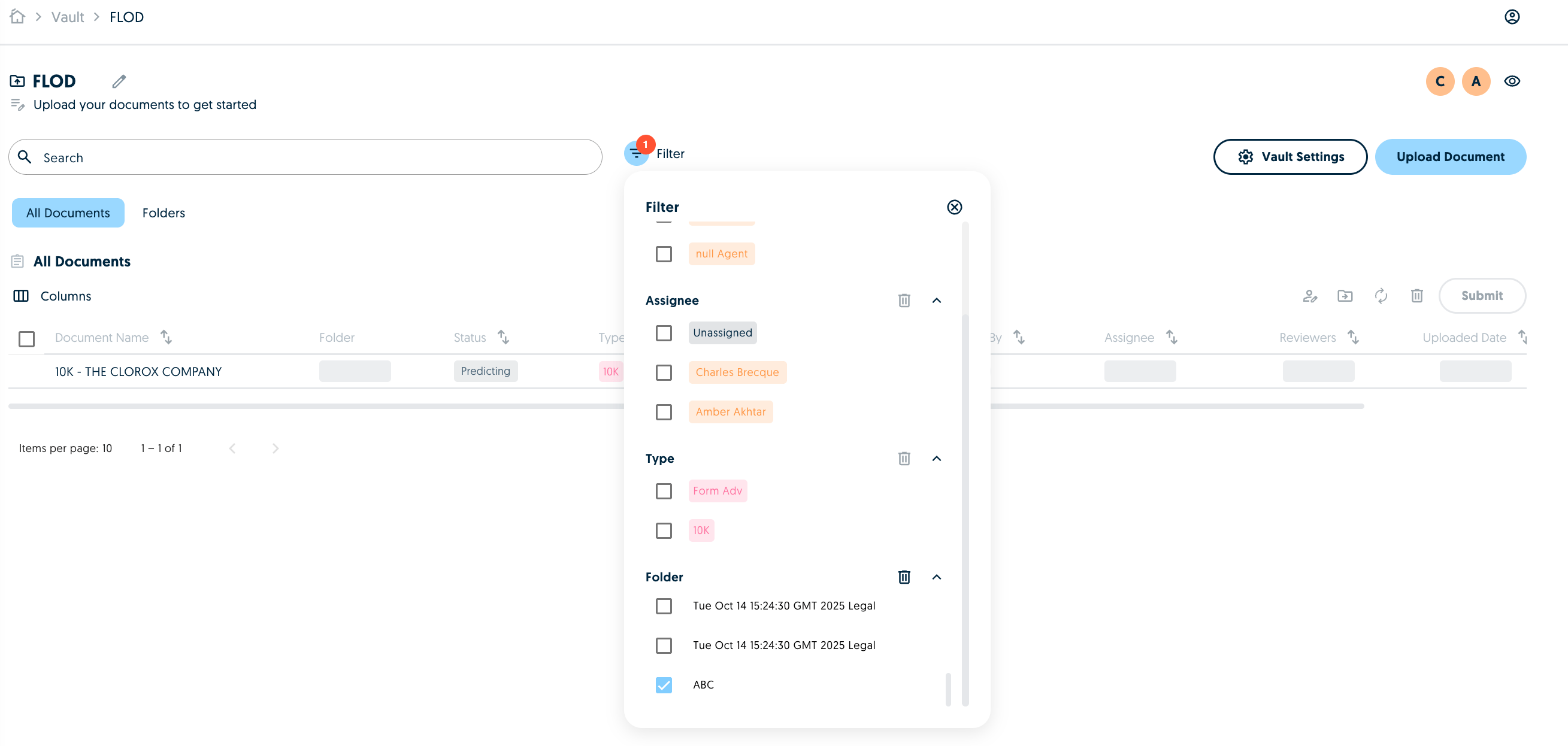Click the delete trash icon beside Submit
Image resolution: width=1568 pixels, height=746 pixels.
tap(1417, 296)
